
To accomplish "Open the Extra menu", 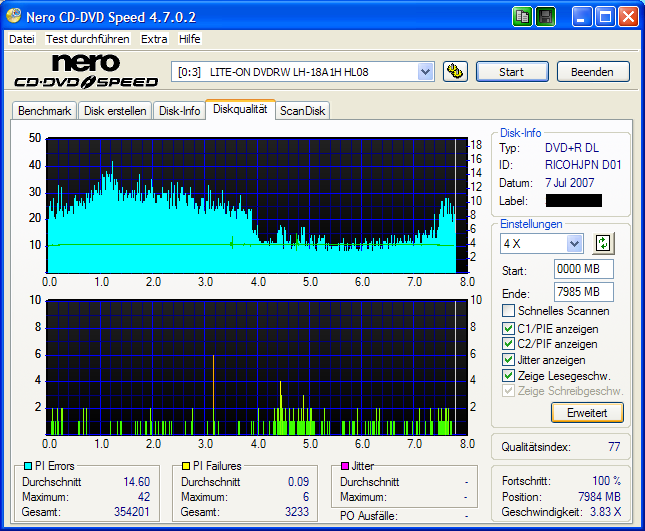I will point(154,39).
